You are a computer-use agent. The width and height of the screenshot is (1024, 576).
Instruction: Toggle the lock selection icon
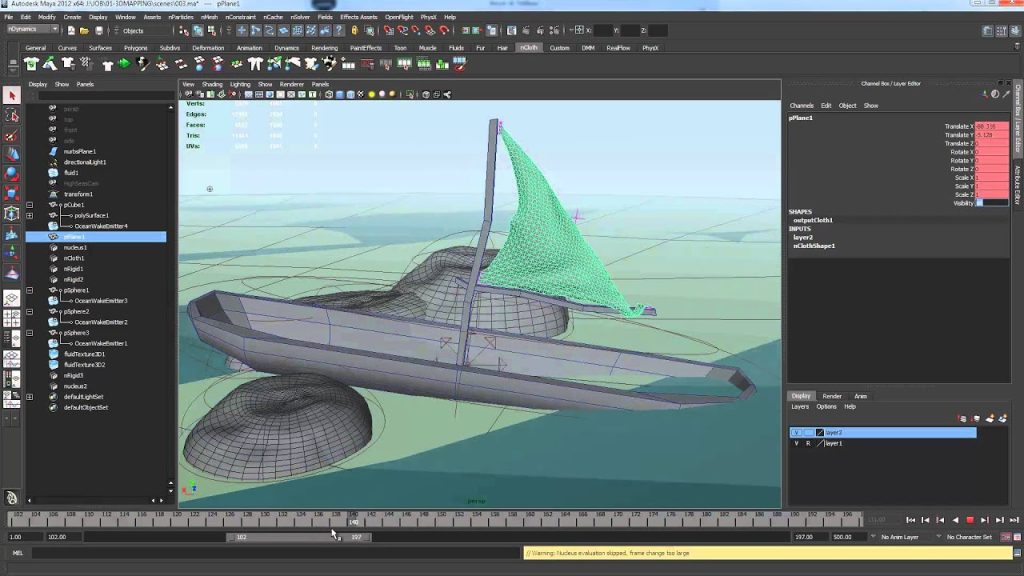coord(355,31)
